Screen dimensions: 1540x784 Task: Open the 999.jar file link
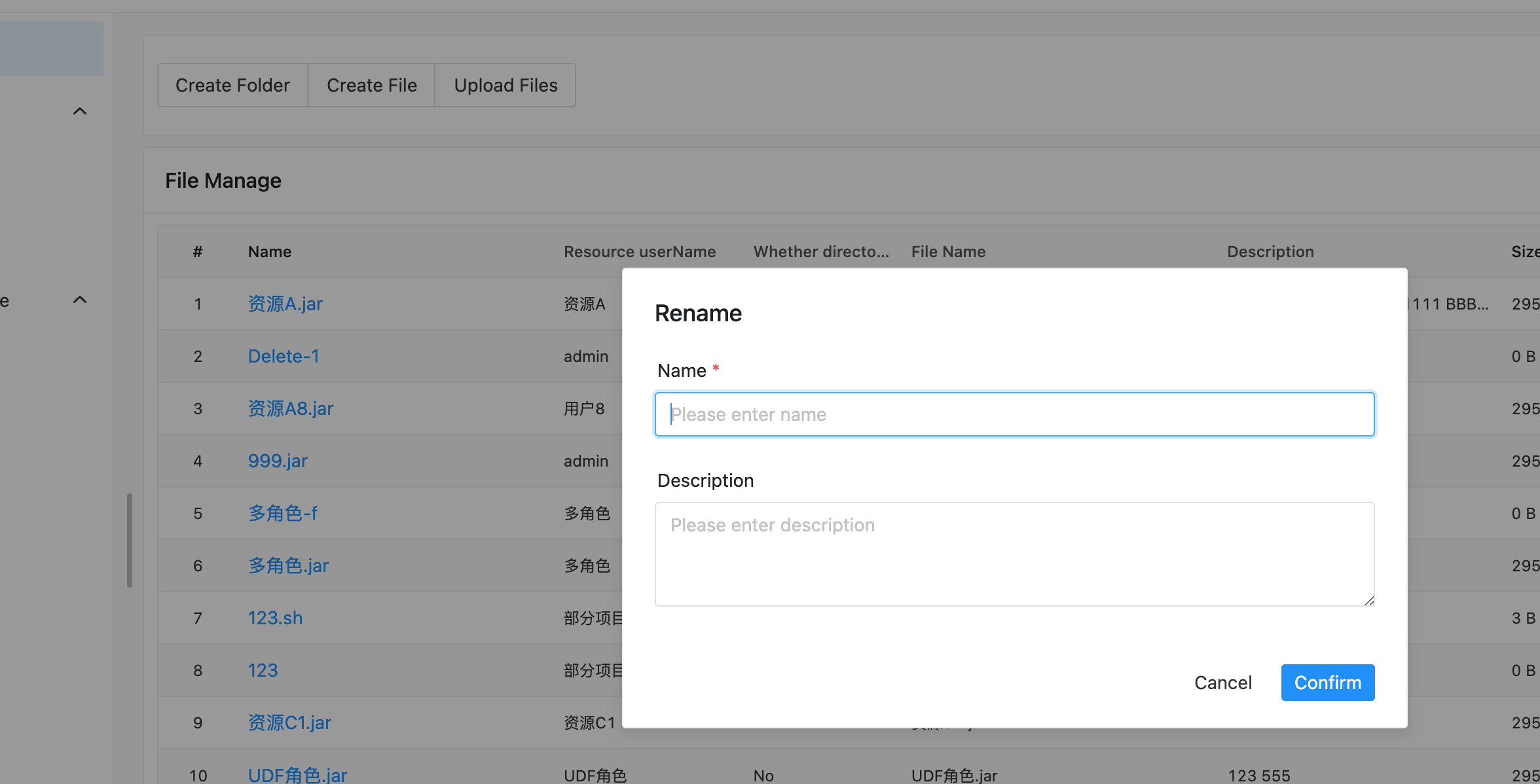pos(278,461)
